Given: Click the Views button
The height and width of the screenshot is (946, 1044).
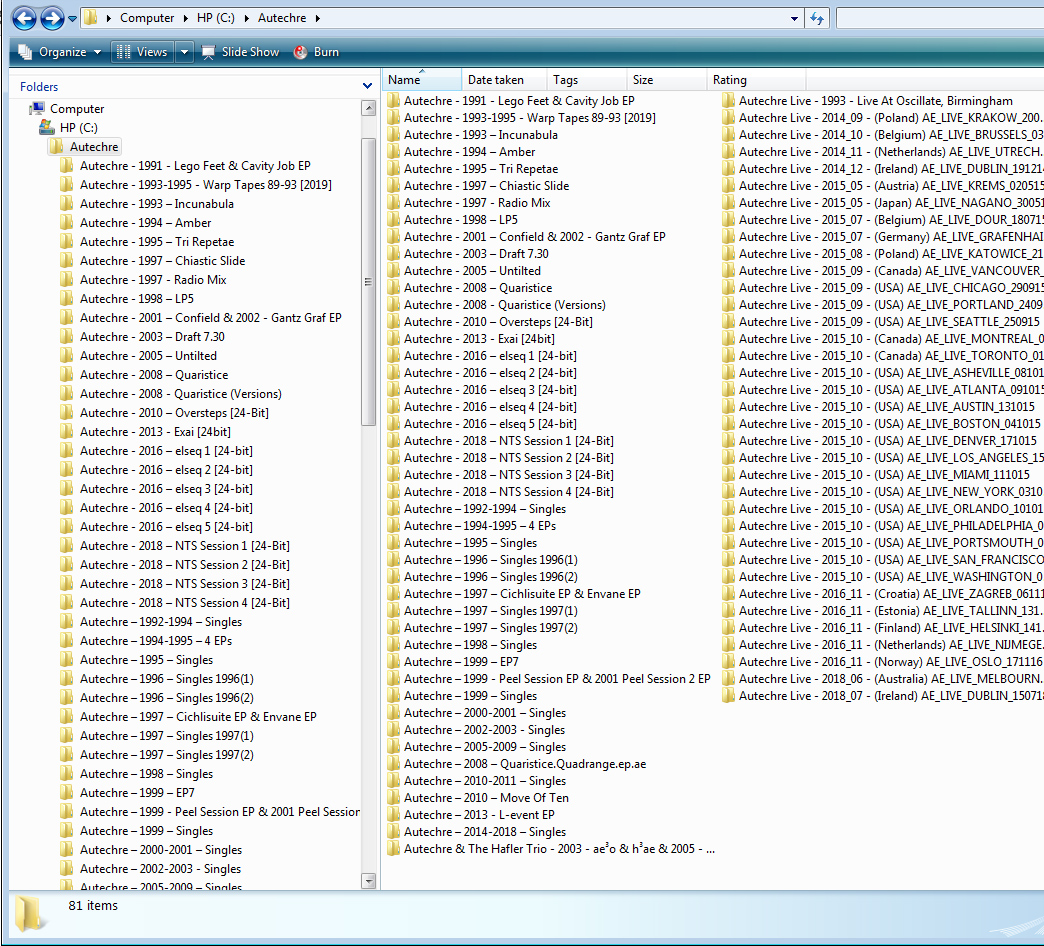Looking at the screenshot, I should click(x=142, y=52).
